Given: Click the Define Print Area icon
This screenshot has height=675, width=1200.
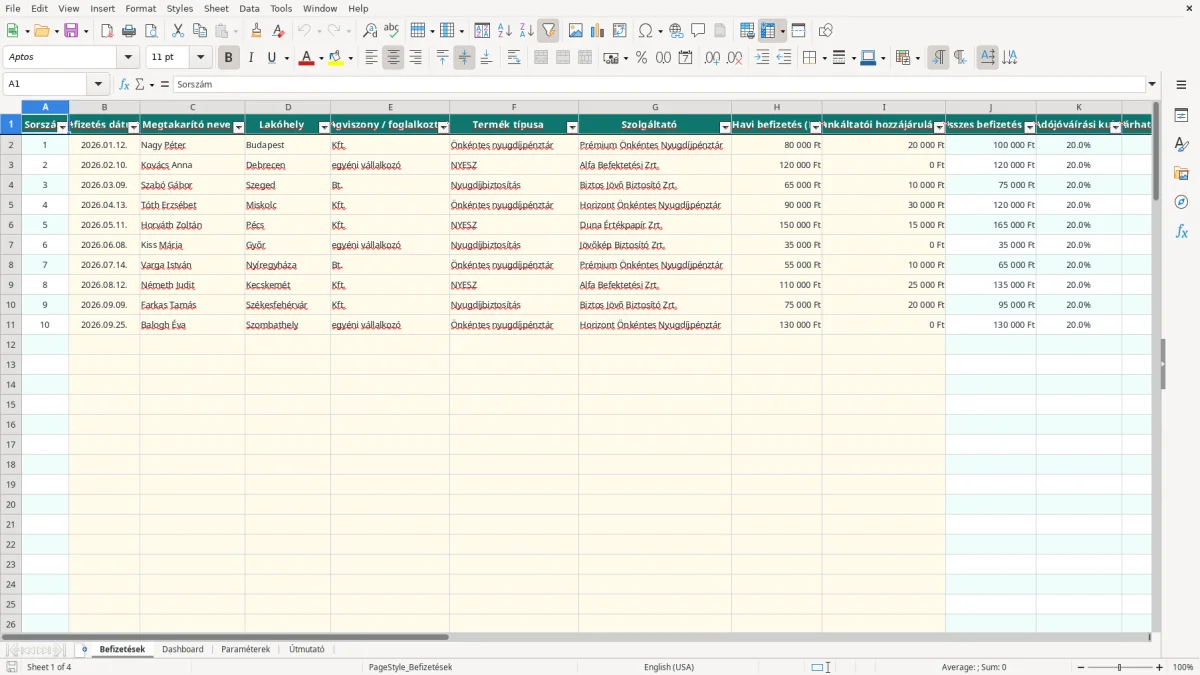Looking at the screenshot, I should pos(747,31).
